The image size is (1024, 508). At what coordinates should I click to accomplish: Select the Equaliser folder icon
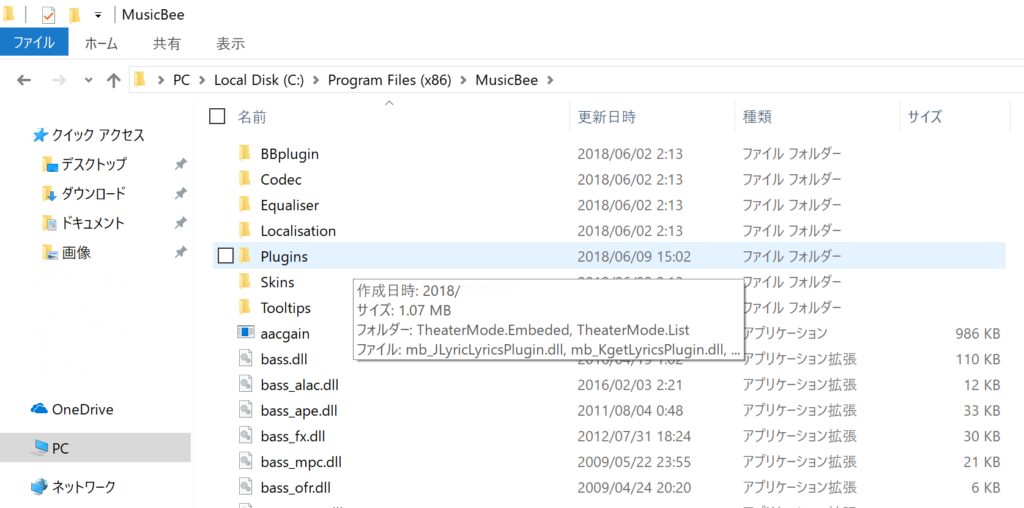pos(246,205)
